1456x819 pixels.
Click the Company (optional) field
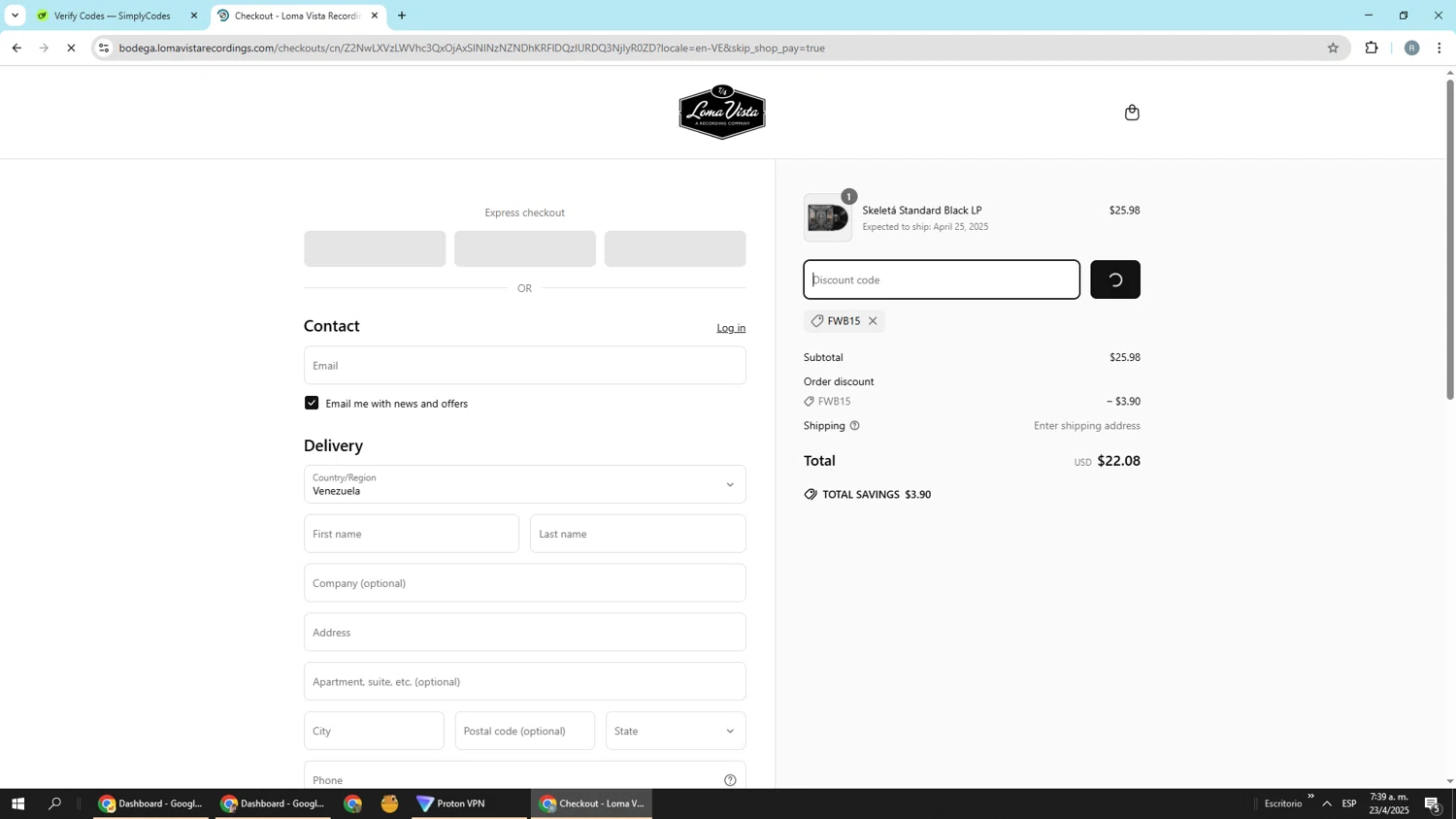524,583
